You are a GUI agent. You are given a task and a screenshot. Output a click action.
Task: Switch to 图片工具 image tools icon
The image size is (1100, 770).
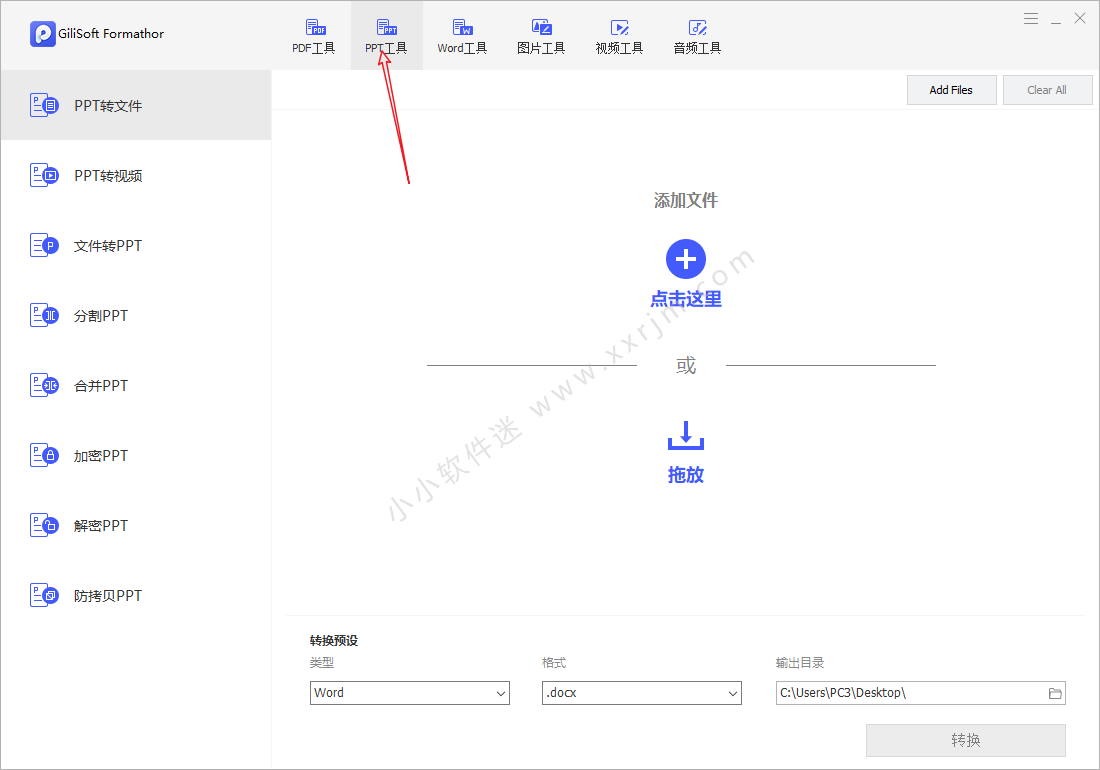coord(541,29)
